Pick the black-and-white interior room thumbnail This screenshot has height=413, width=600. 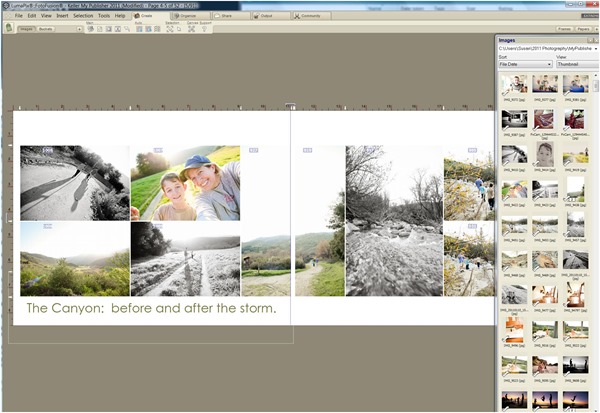[x=514, y=119]
